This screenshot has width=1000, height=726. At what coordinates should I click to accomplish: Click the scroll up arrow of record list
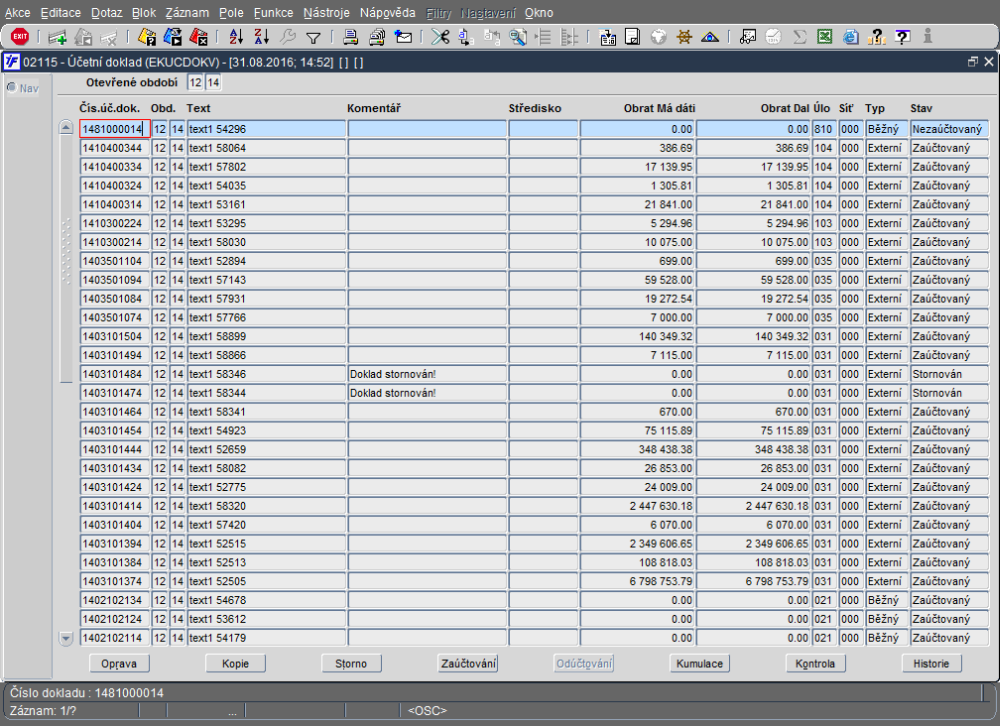(66, 128)
